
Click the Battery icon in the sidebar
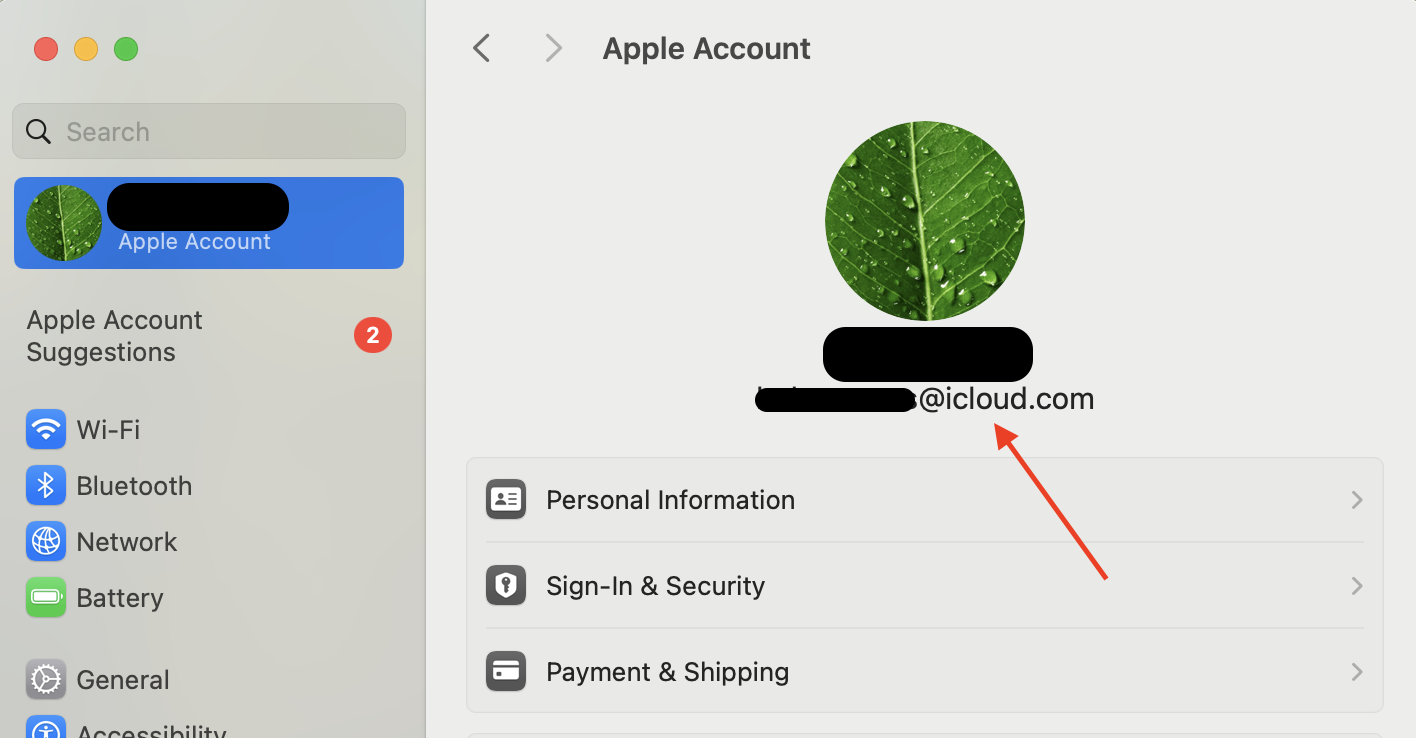click(46, 597)
